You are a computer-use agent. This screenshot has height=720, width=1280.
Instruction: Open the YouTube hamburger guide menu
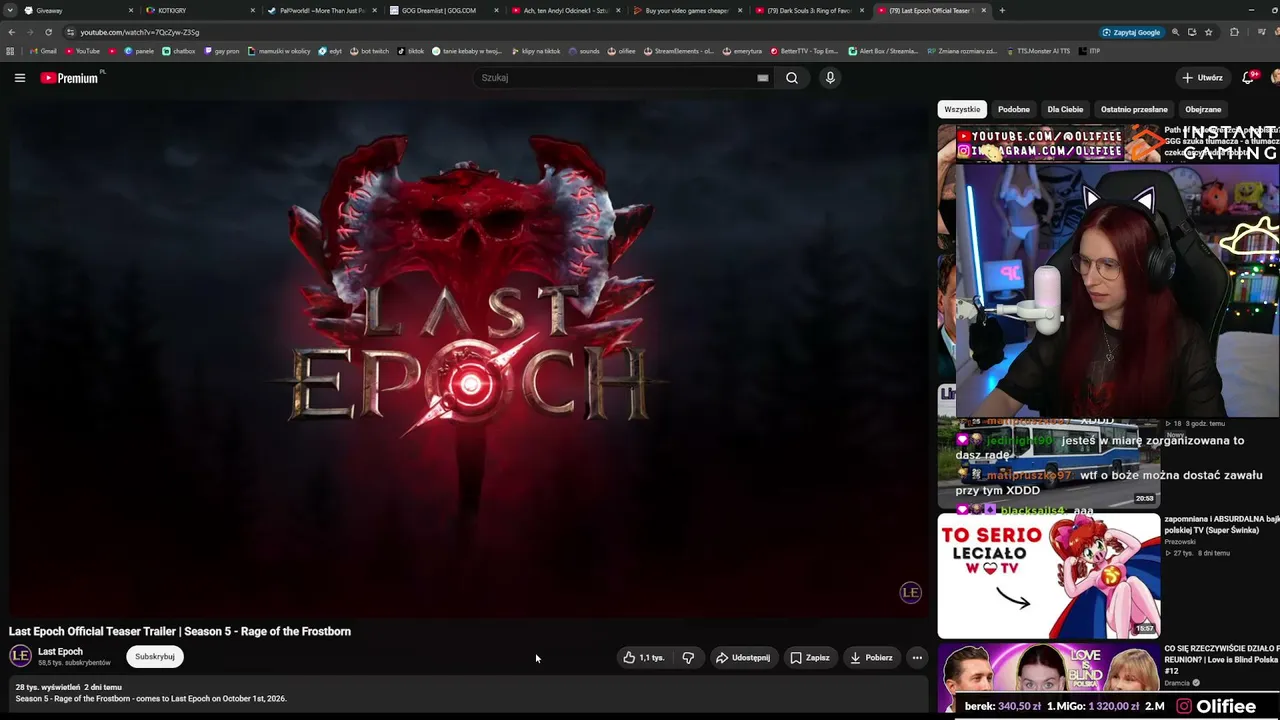click(19, 78)
